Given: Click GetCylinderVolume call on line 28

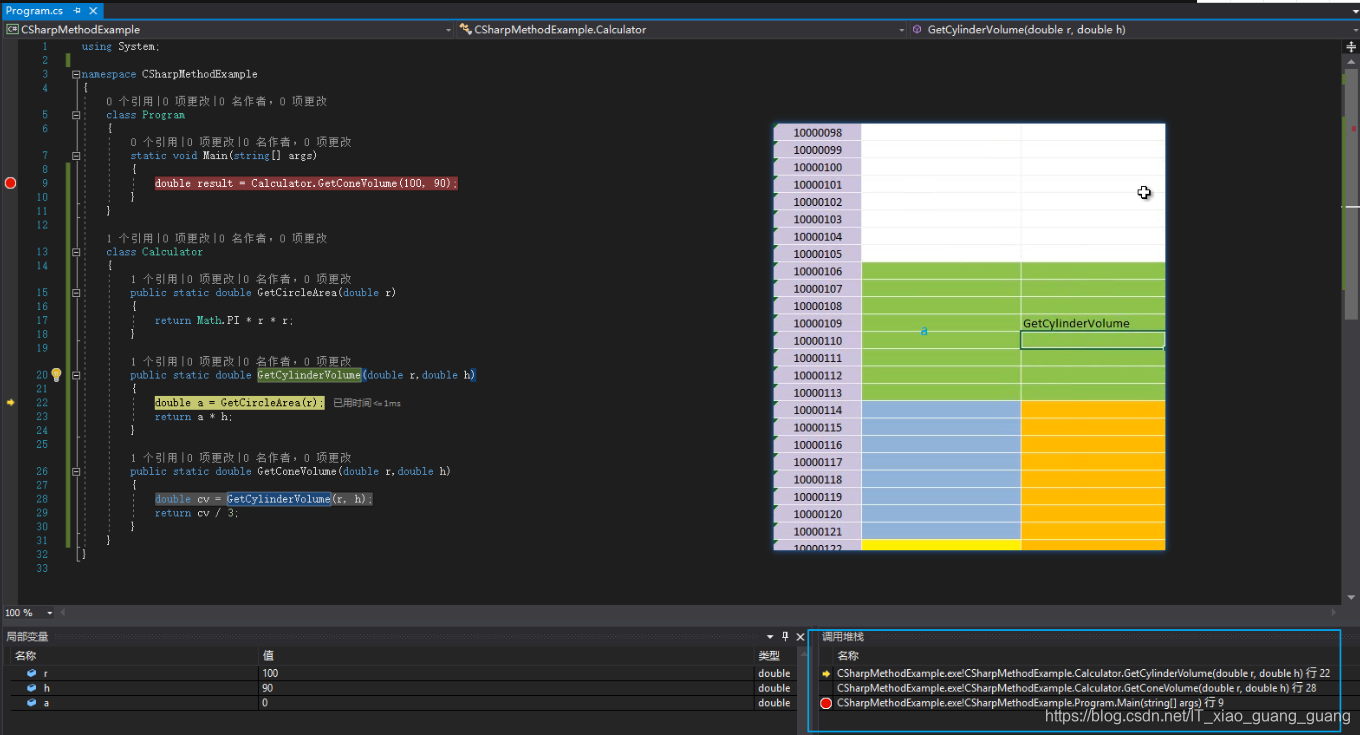Looking at the screenshot, I should point(278,499).
